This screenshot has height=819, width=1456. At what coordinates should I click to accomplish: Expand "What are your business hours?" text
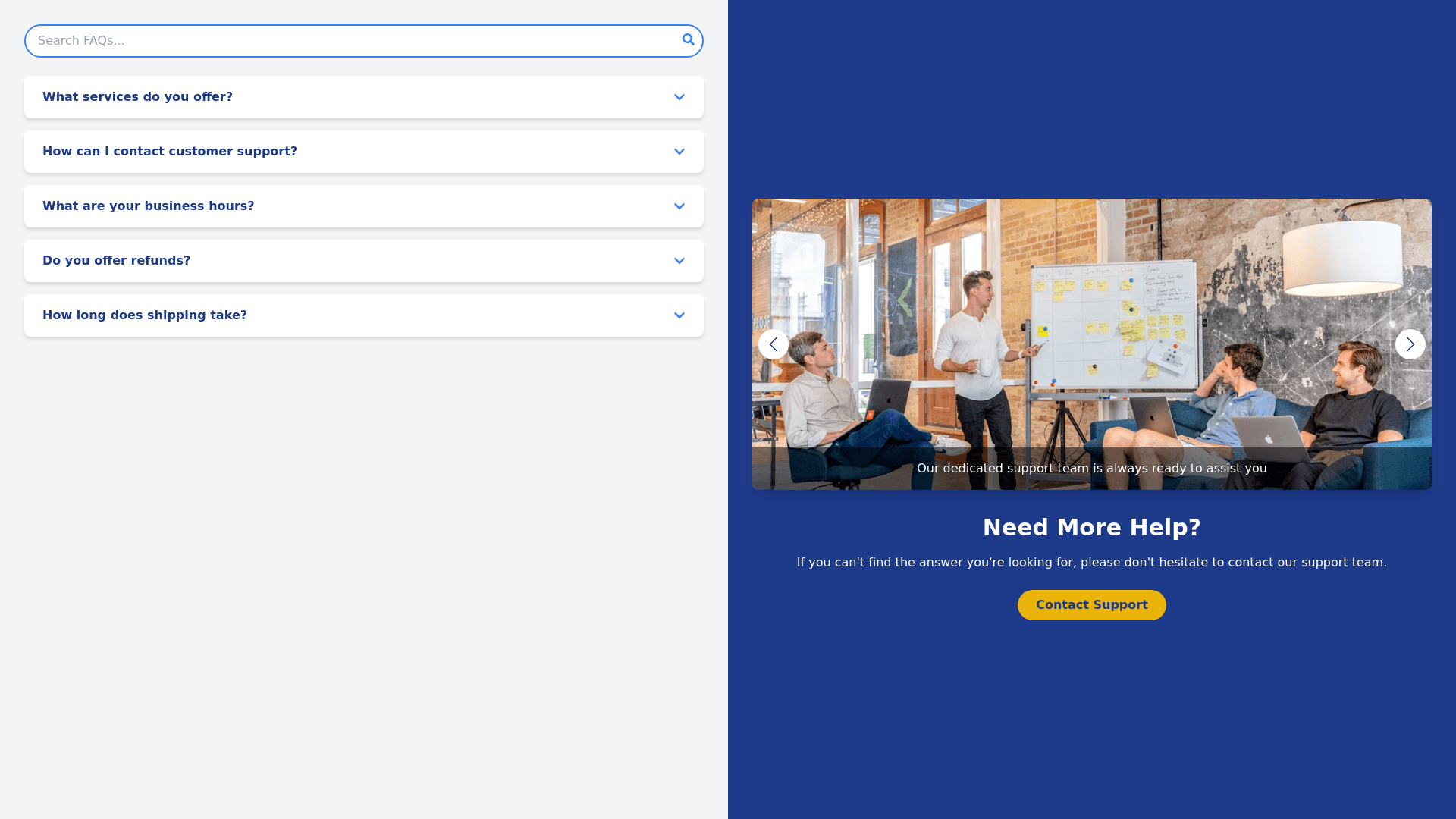click(x=149, y=206)
